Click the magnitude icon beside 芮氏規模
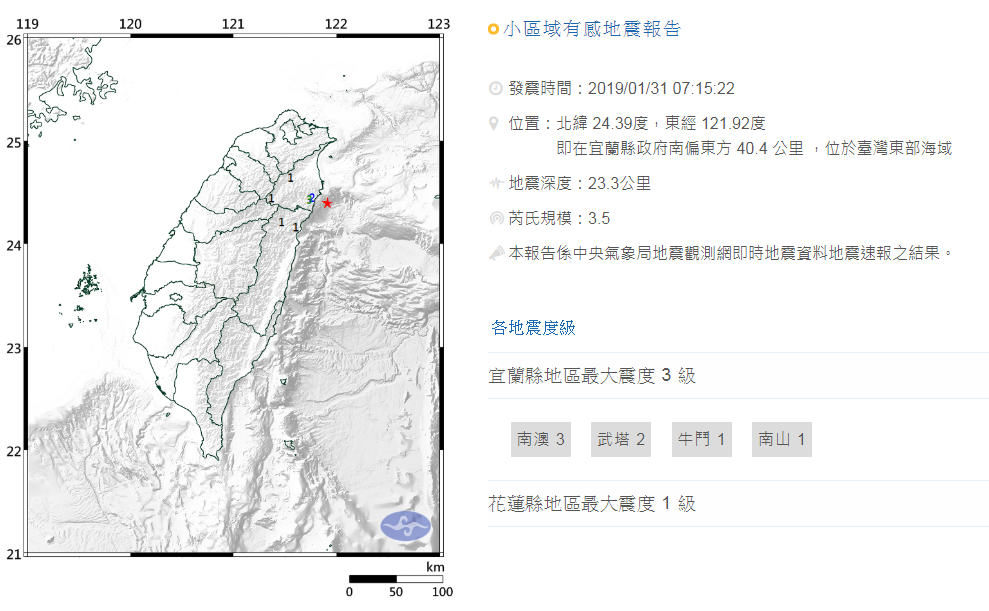Image resolution: width=989 pixels, height=611 pixels. (x=496, y=218)
